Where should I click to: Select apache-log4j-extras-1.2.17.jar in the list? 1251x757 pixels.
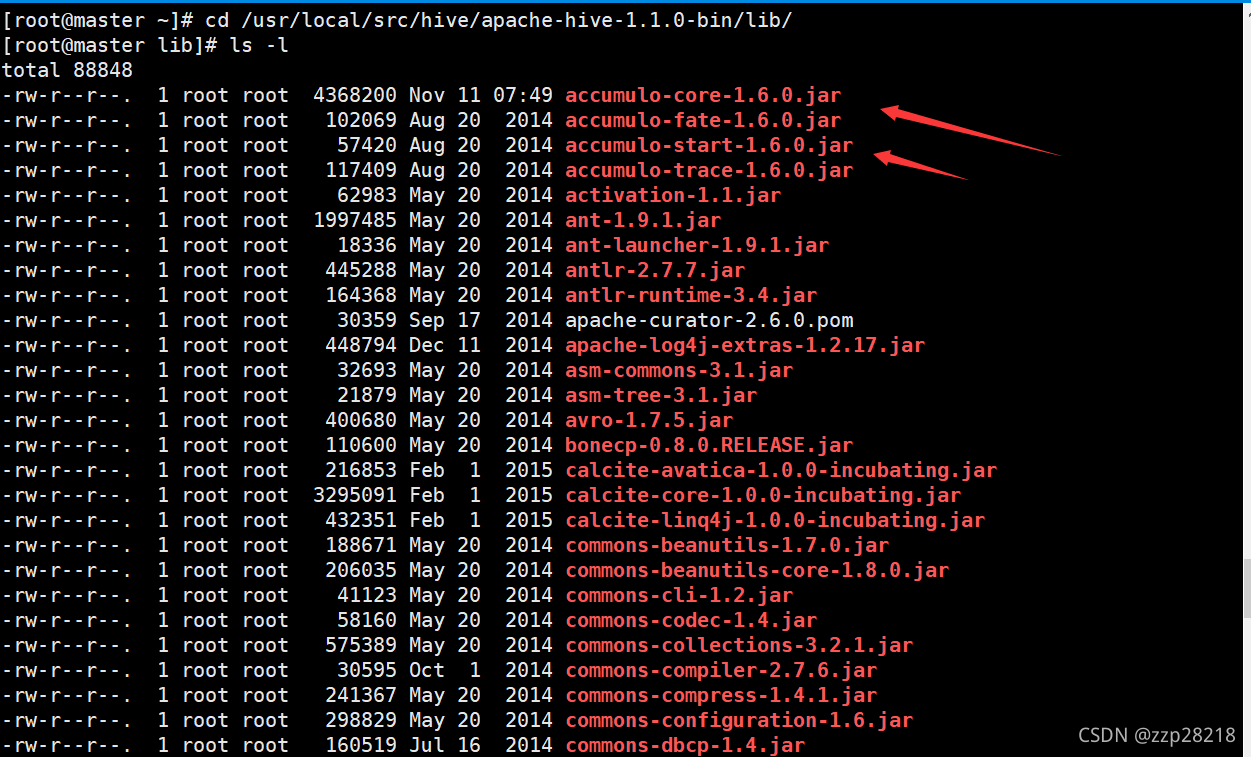click(x=743, y=345)
